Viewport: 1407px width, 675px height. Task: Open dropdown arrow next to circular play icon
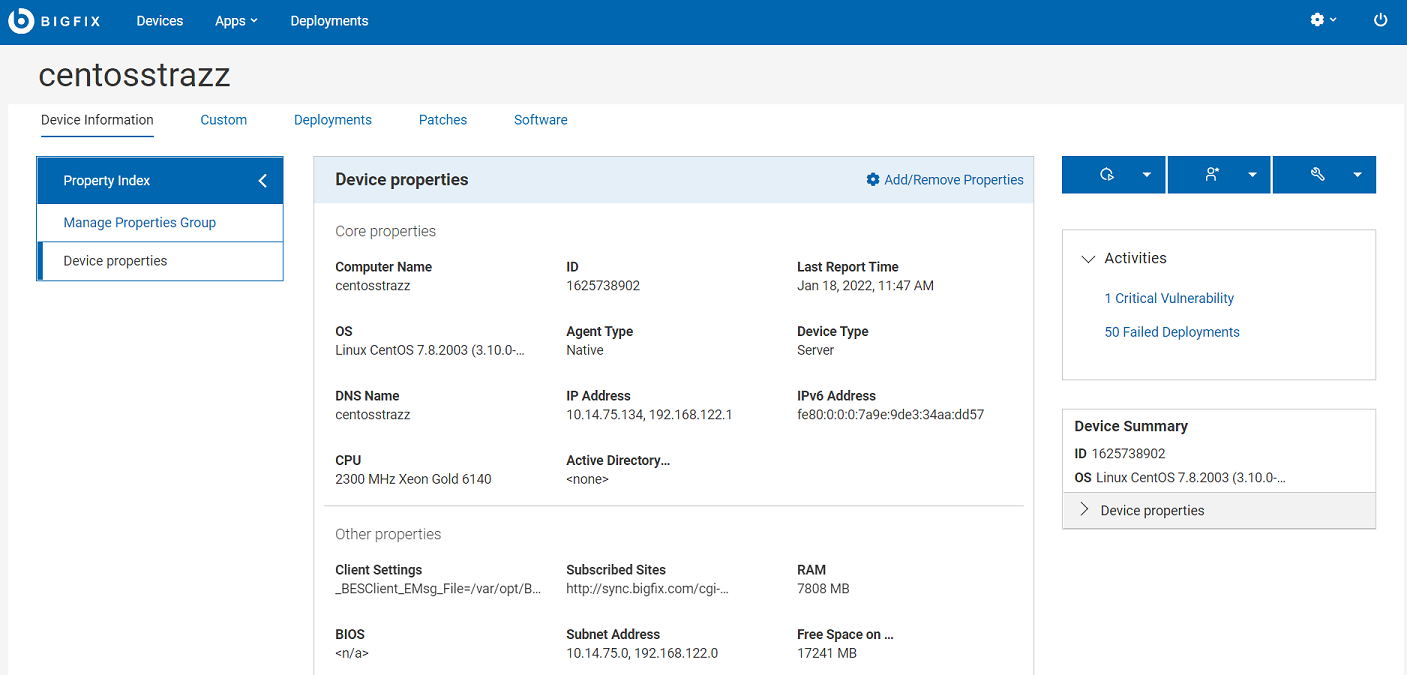(x=1147, y=175)
